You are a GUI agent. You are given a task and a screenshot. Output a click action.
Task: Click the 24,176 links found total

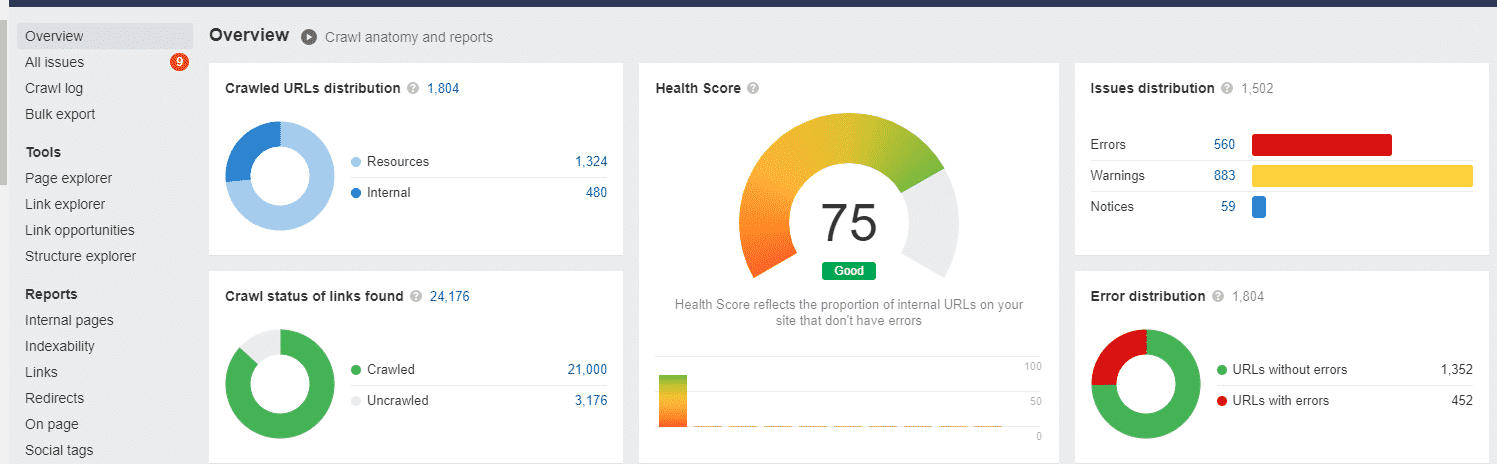[x=450, y=296]
